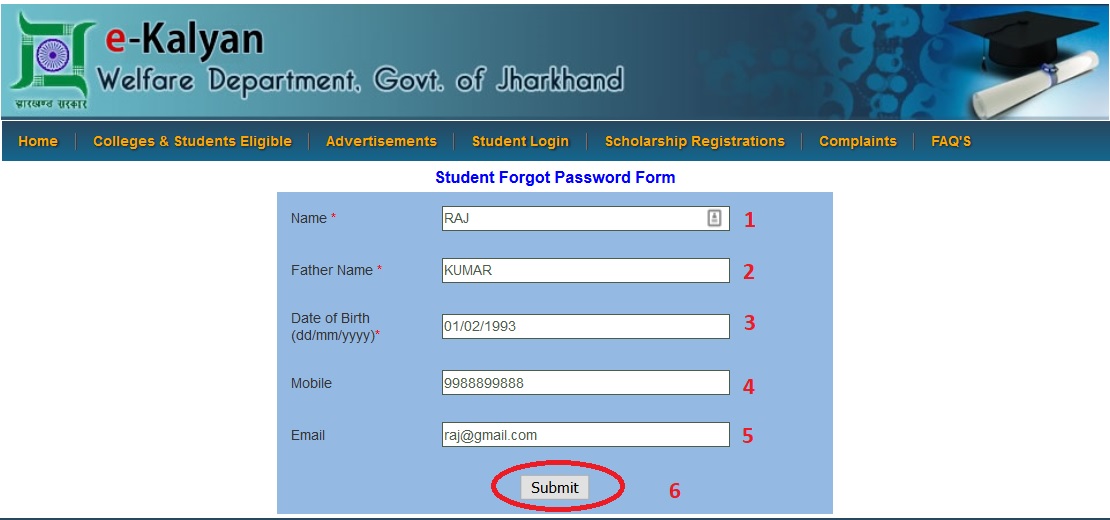This screenshot has height=520, width=1110.
Task: Open Colleges & Students Eligible menu
Action: click(x=193, y=141)
